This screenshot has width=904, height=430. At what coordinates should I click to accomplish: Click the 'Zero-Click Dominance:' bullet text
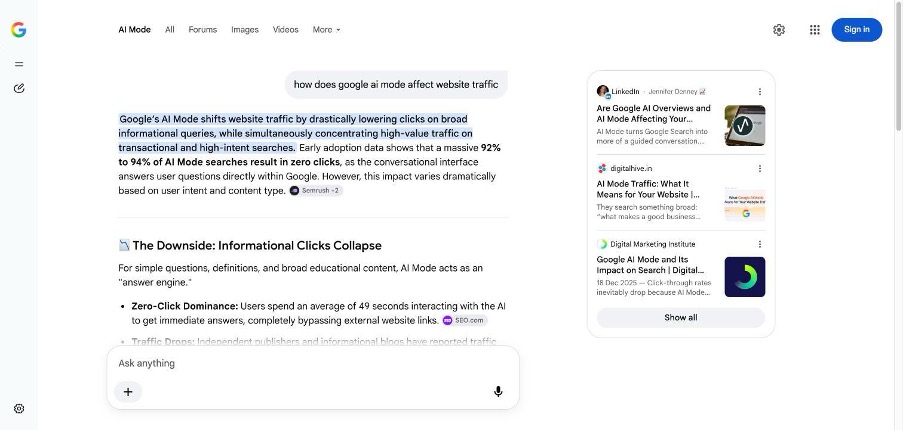tap(185, 307)
